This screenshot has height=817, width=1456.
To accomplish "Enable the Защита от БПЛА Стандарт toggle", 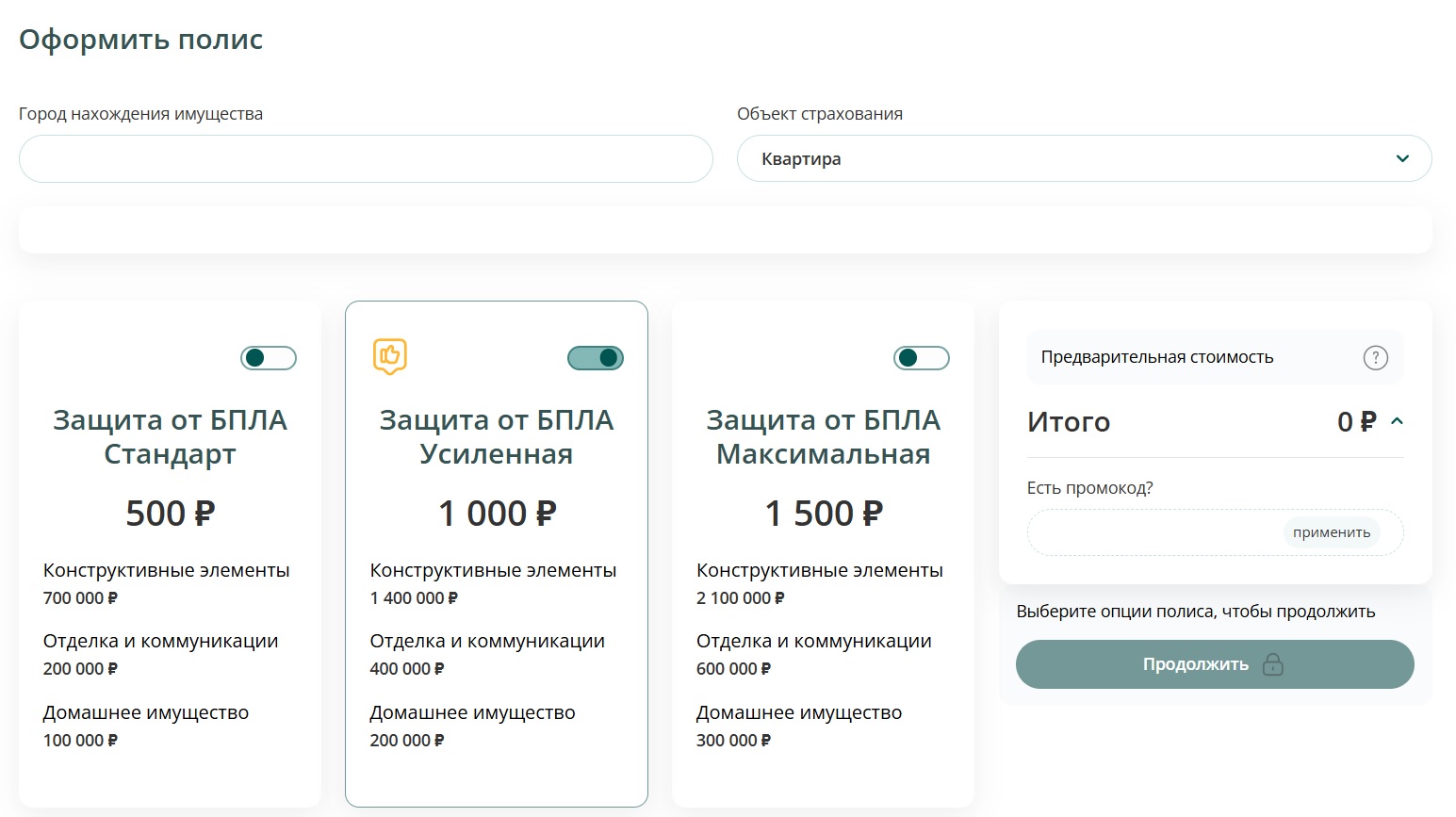I will click(269, 358).
